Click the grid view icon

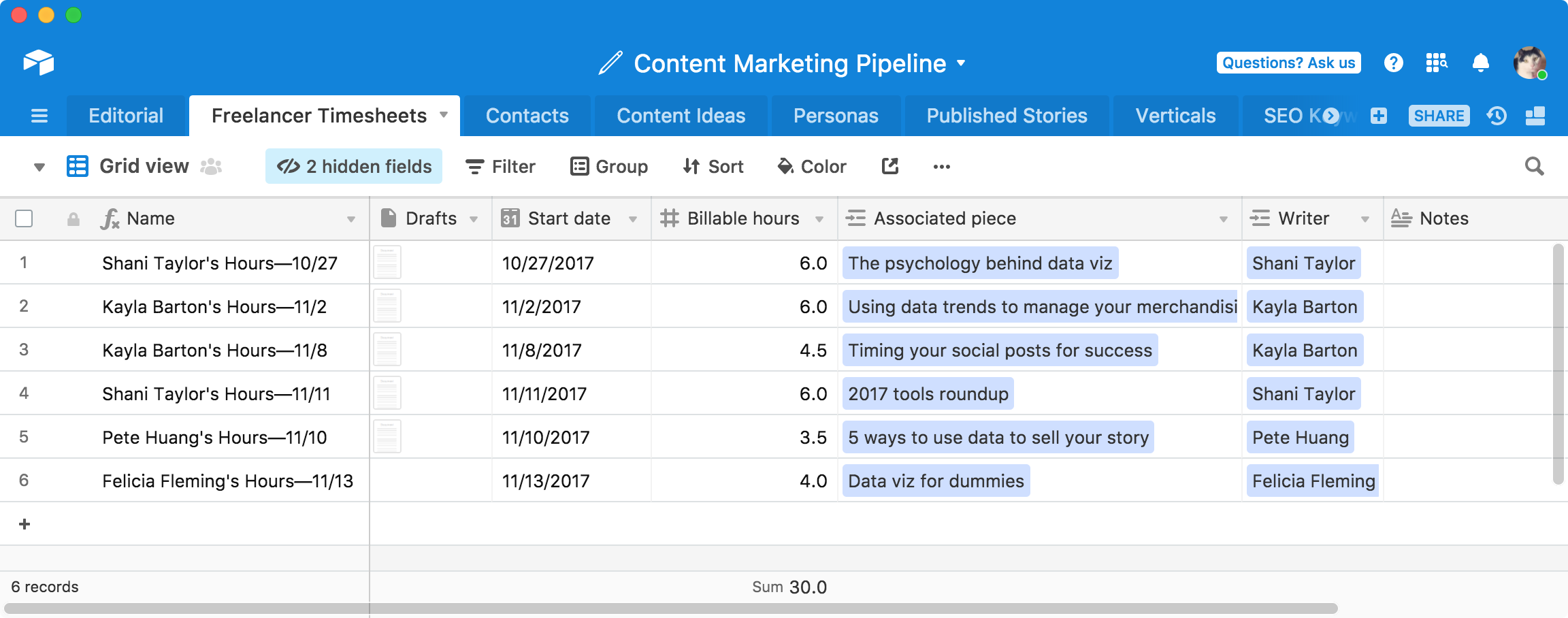(78, 166)
